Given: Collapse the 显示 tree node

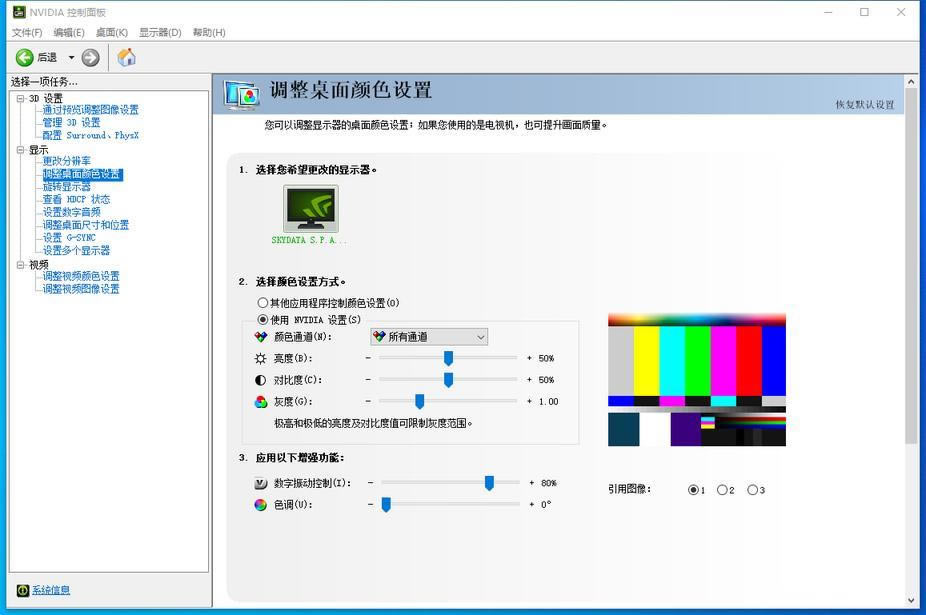Looking at the screenshot, I should [x=21, y=150].
